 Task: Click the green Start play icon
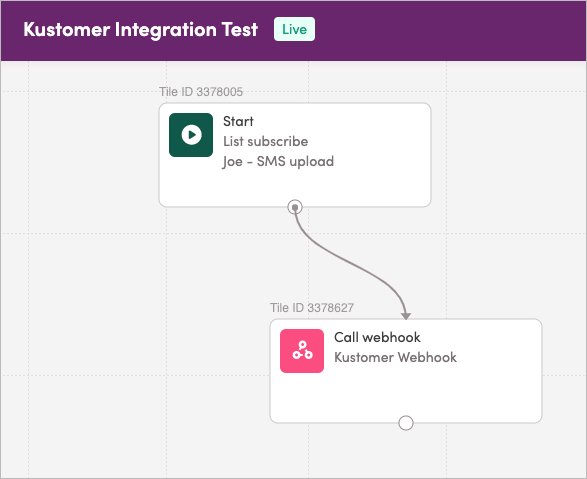191,135
